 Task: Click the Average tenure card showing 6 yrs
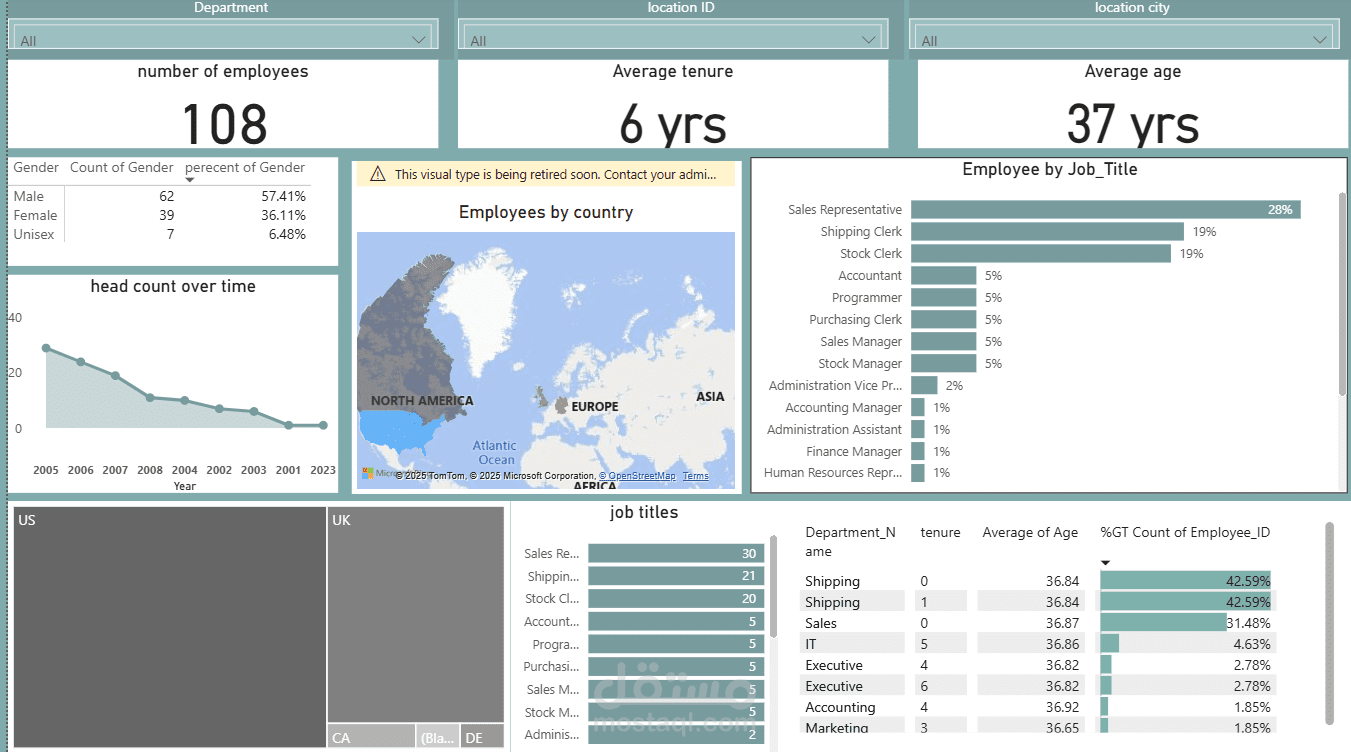click(x=673, y=104)
